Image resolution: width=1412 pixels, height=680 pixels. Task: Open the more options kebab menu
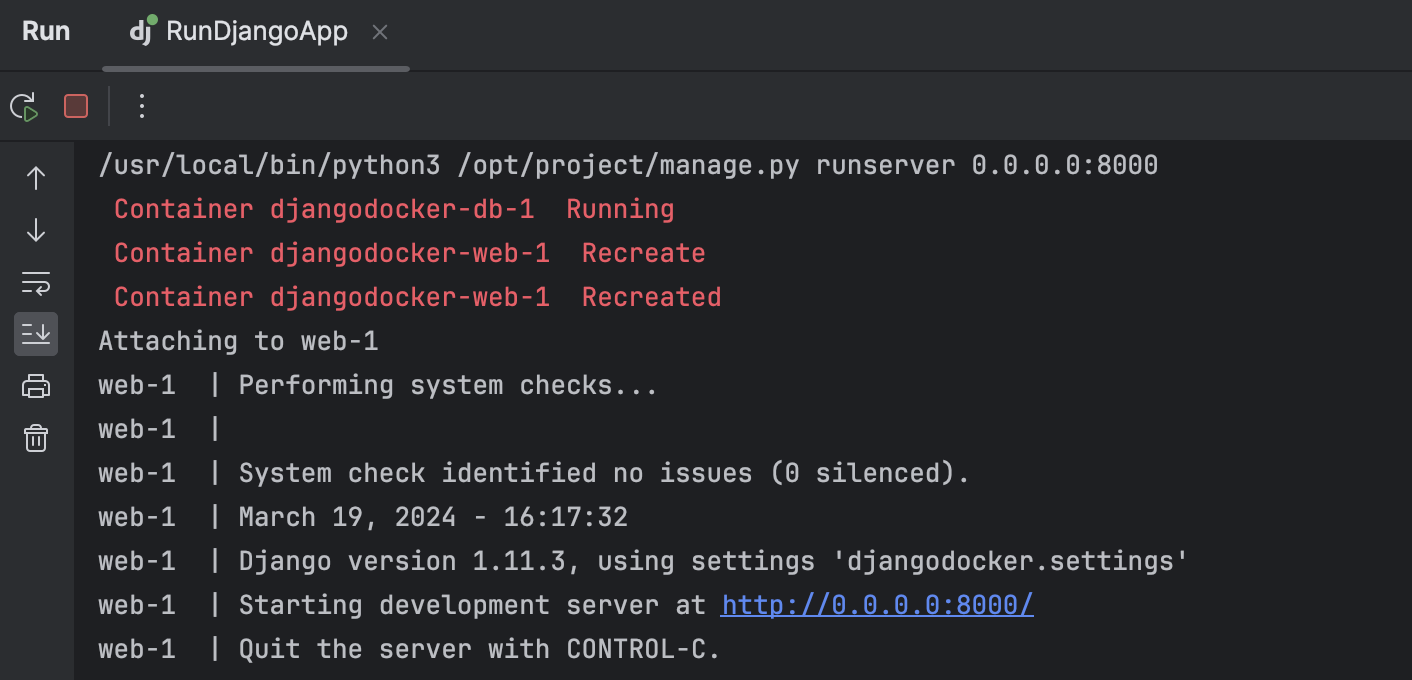point(141,106)
